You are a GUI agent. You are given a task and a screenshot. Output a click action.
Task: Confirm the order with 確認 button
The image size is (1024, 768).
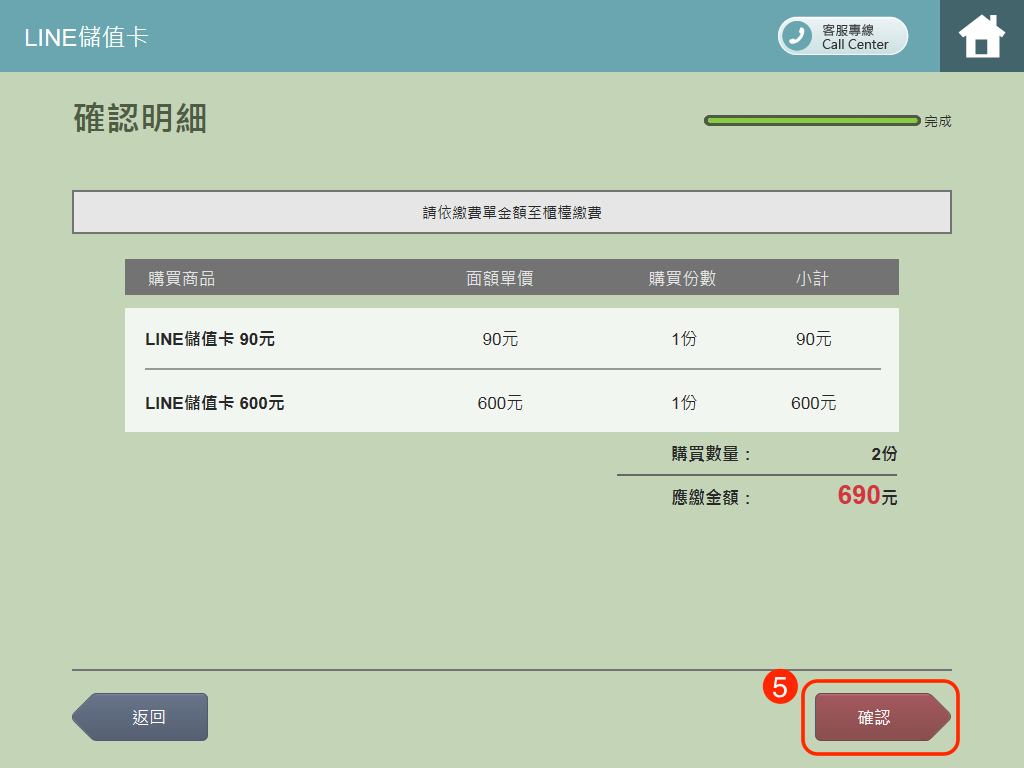point(882,717)
